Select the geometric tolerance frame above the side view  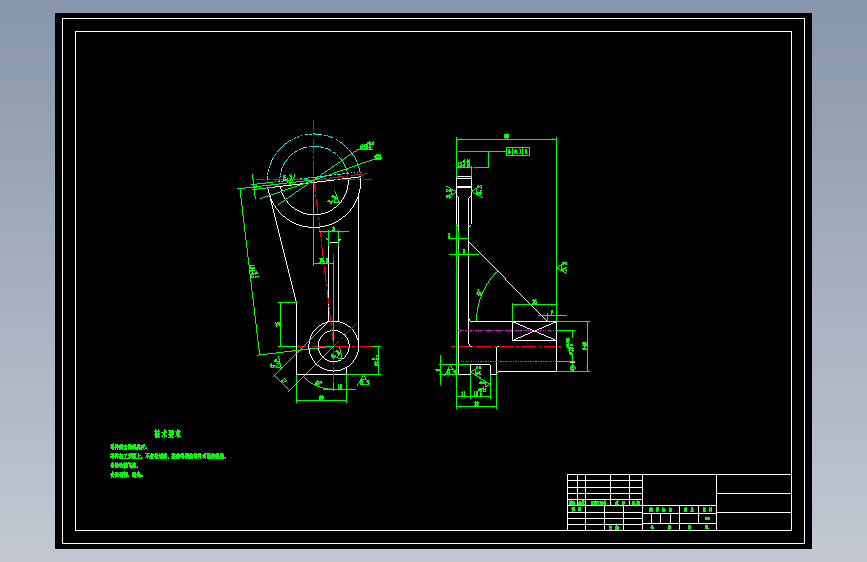518,151
